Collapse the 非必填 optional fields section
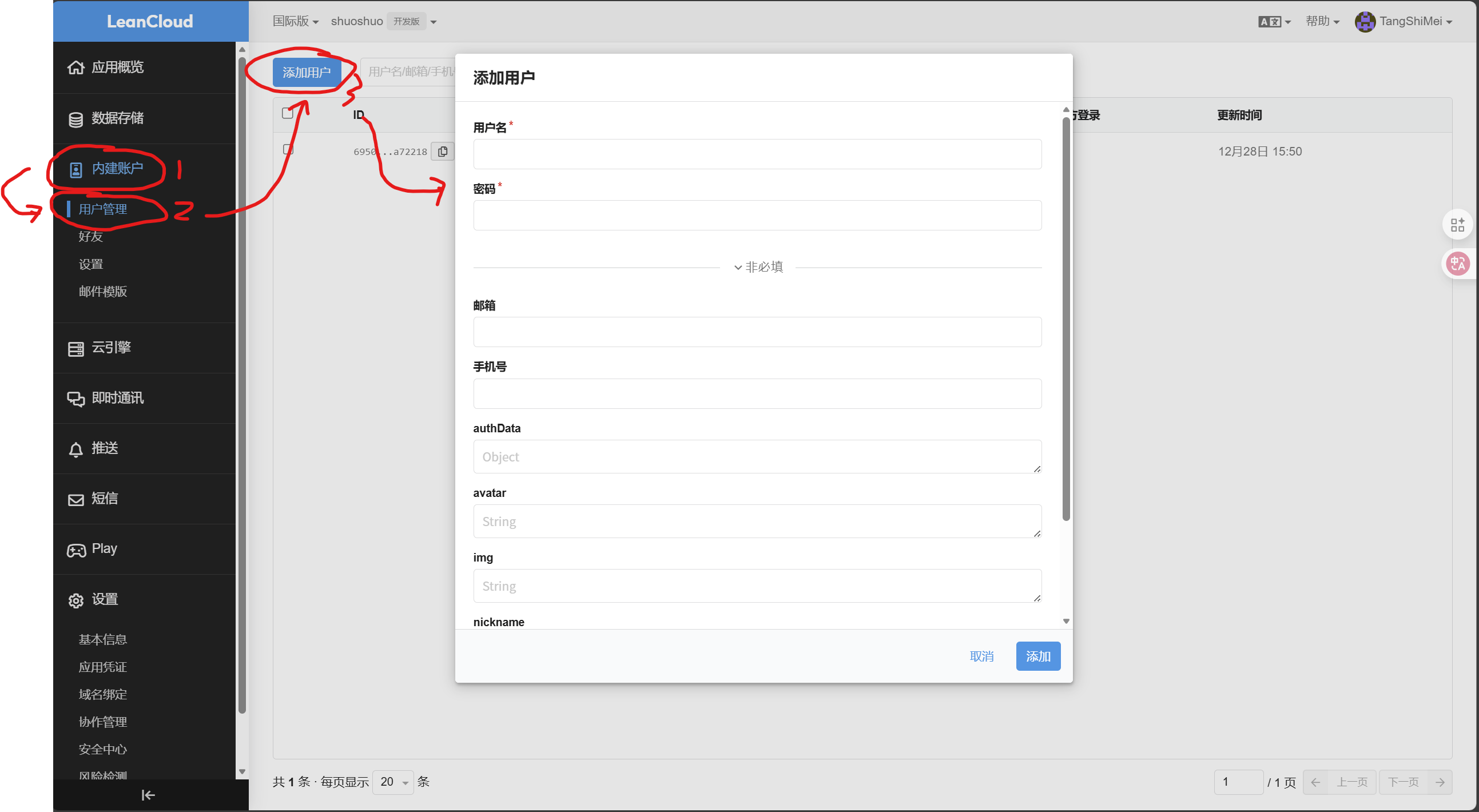Viewport: 1479px width, 812px height. tap(758, 267)
